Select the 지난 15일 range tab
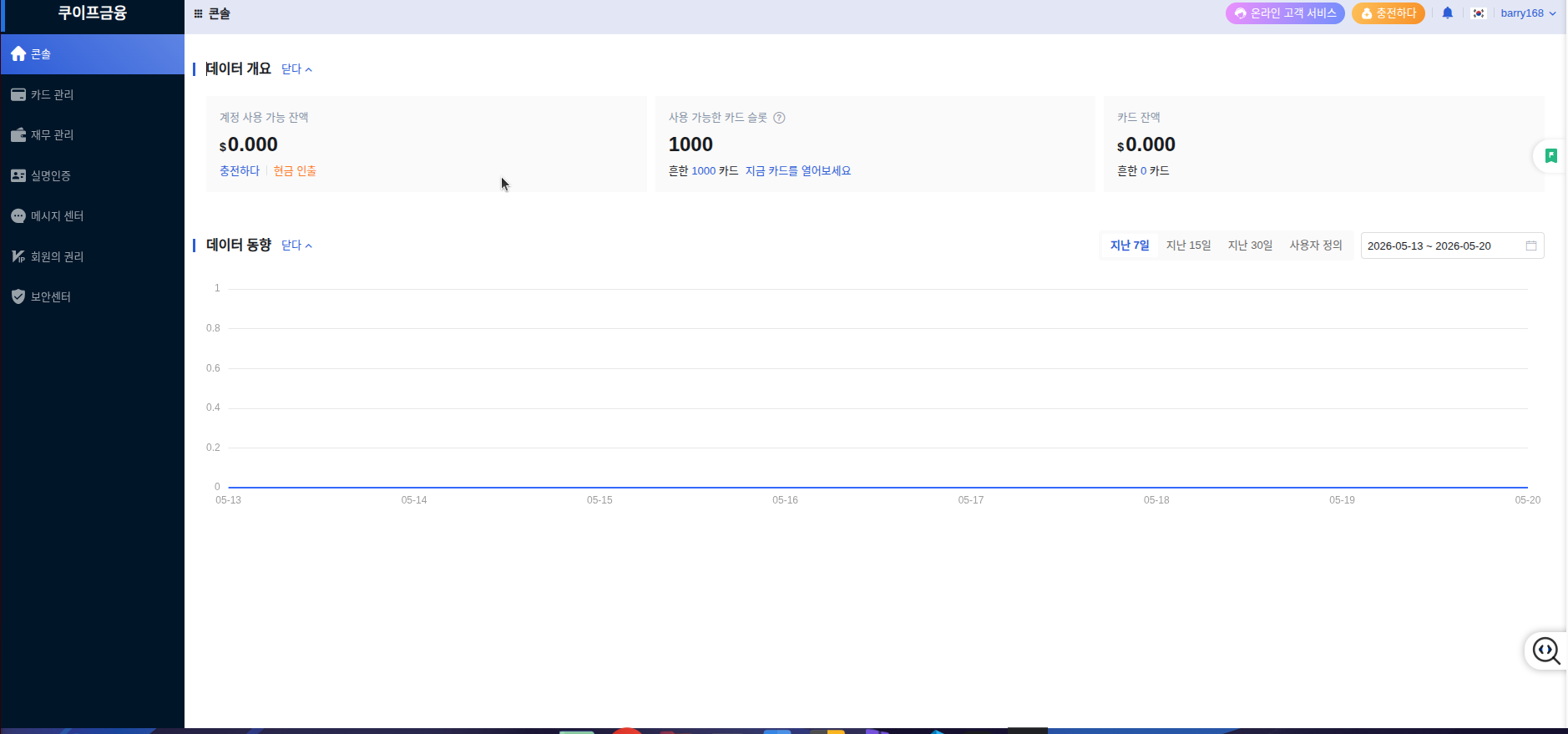 click(1188, 246)
